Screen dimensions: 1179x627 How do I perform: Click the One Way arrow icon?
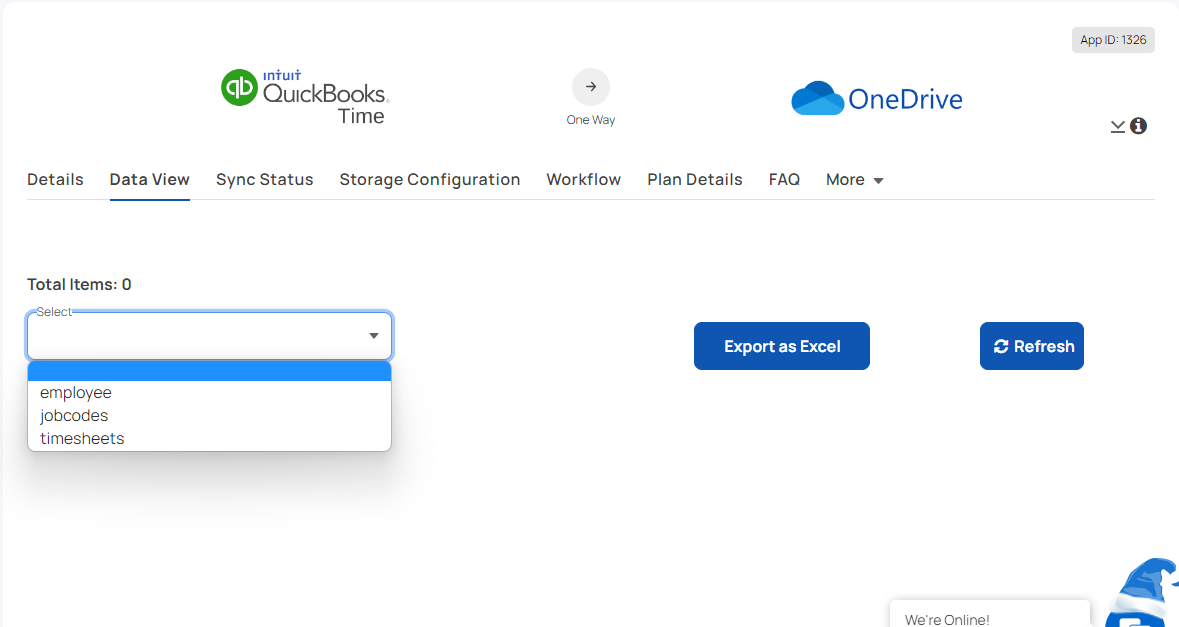click(591, 86)
